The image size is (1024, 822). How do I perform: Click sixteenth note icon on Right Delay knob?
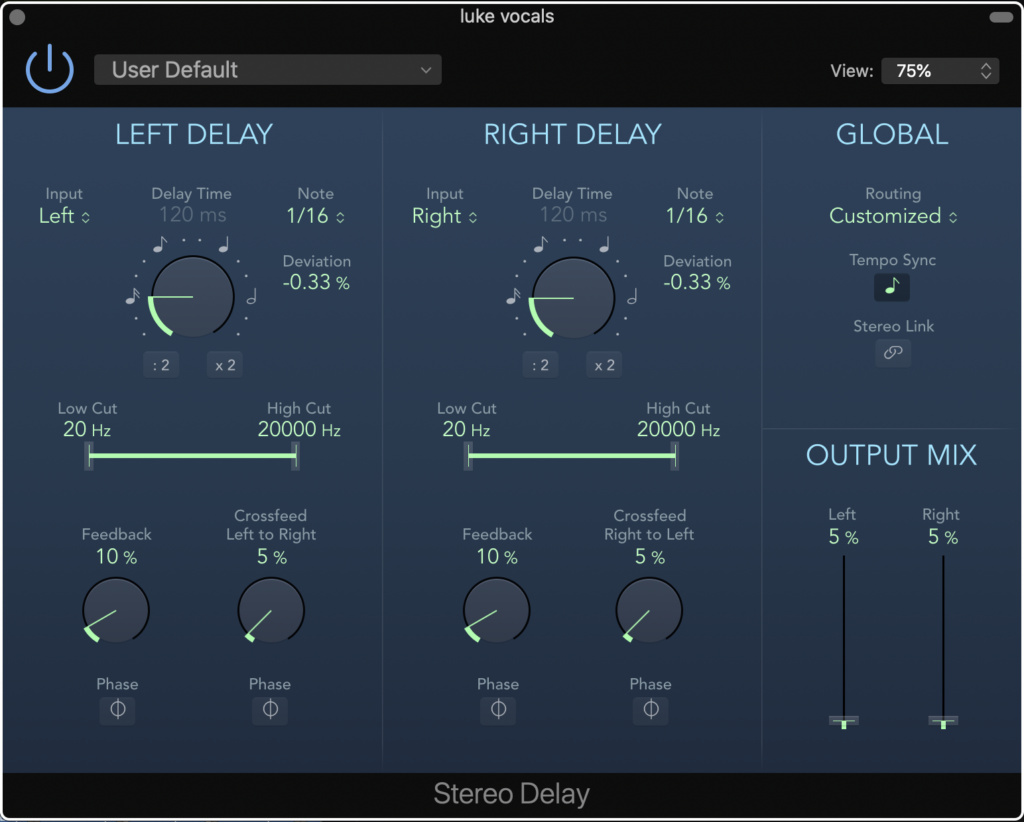(x=513, y=296)
